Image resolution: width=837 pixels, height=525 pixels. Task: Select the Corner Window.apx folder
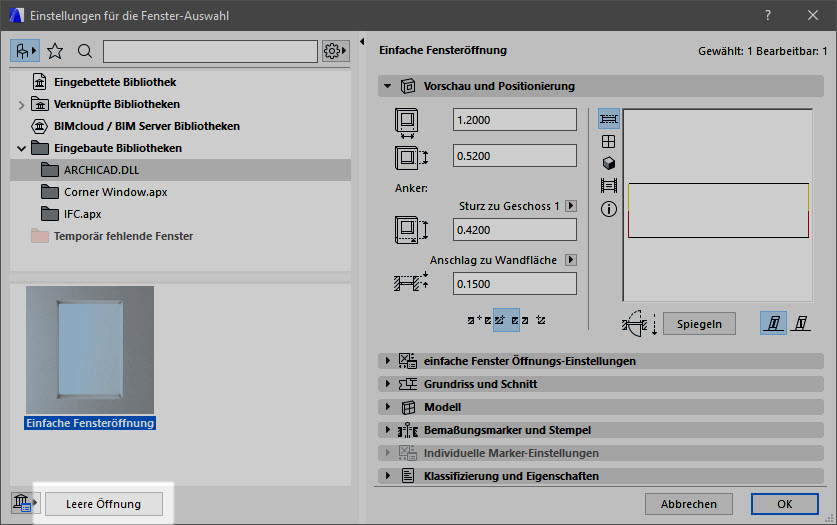(x=115, y=192)
